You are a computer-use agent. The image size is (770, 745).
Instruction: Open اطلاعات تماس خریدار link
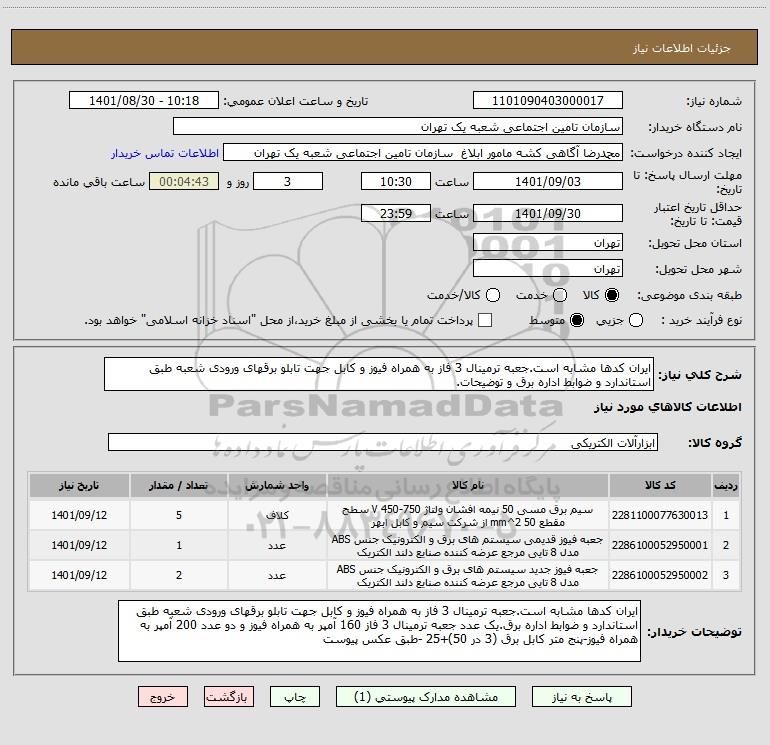coord(165,153)
